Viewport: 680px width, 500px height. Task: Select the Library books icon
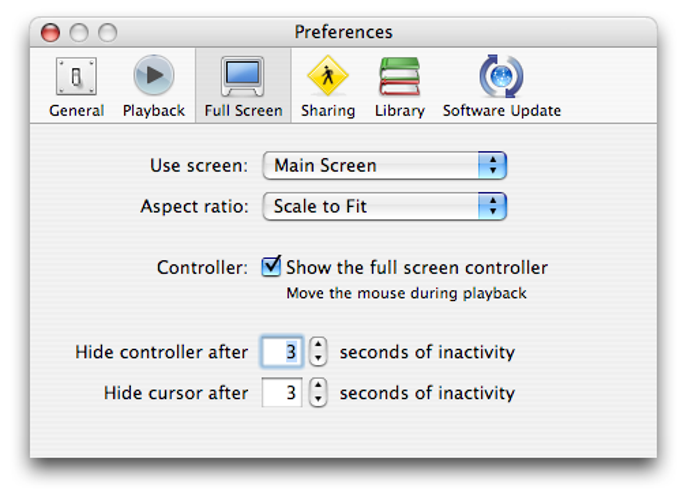399,77
